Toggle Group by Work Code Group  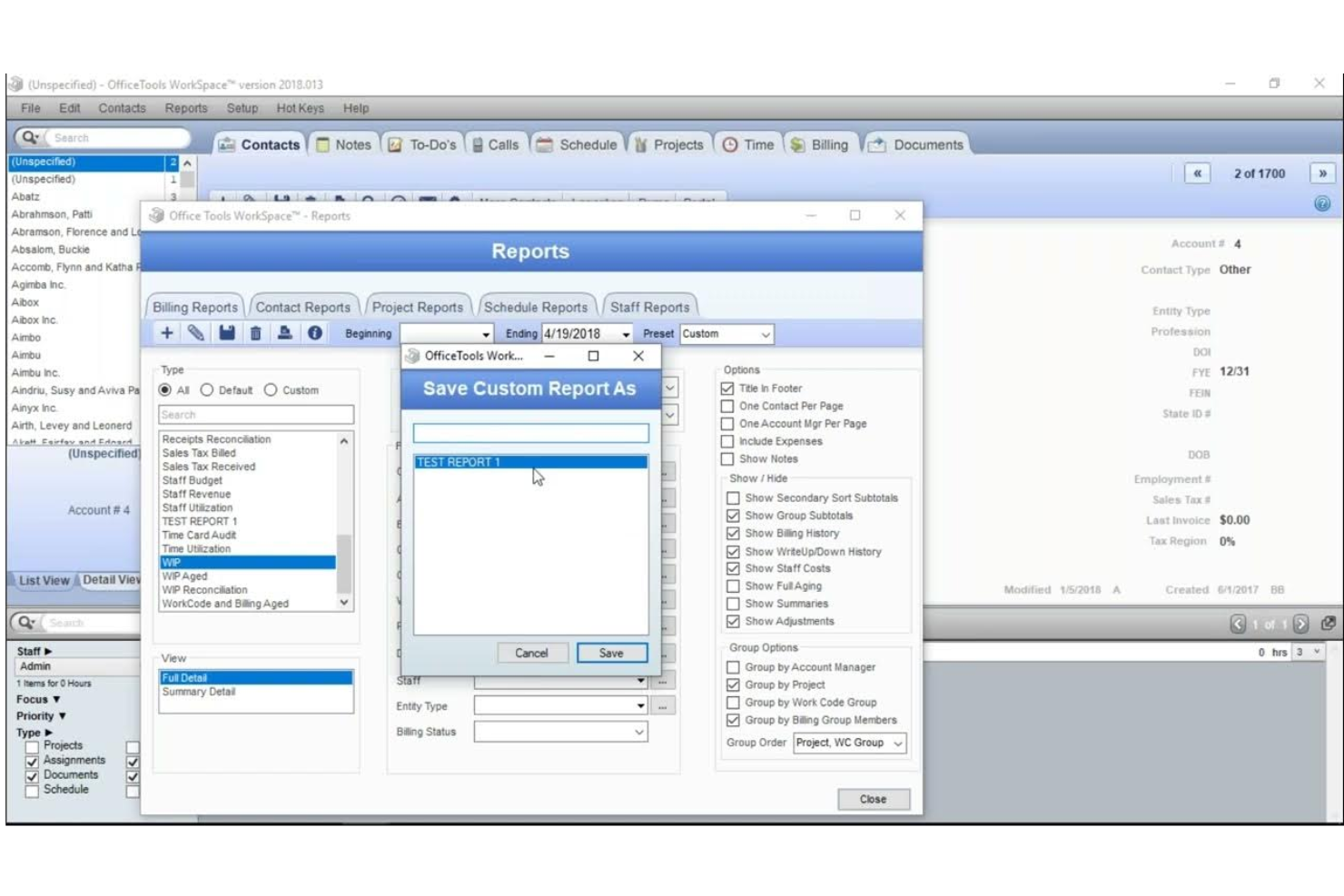coord(733,702)
